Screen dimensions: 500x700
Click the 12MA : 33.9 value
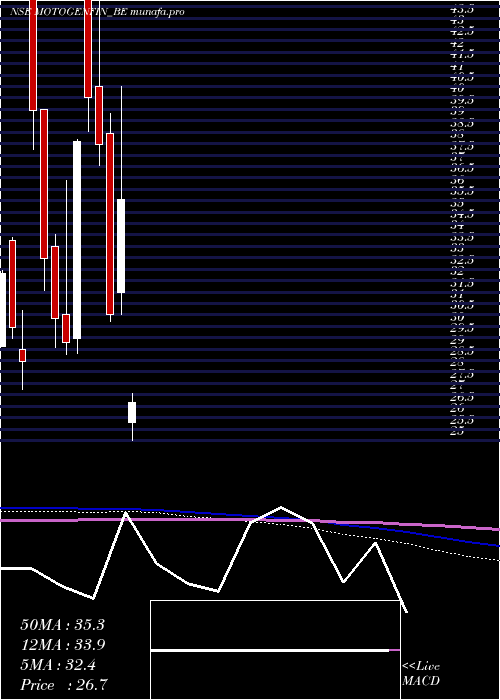[63, 645]
